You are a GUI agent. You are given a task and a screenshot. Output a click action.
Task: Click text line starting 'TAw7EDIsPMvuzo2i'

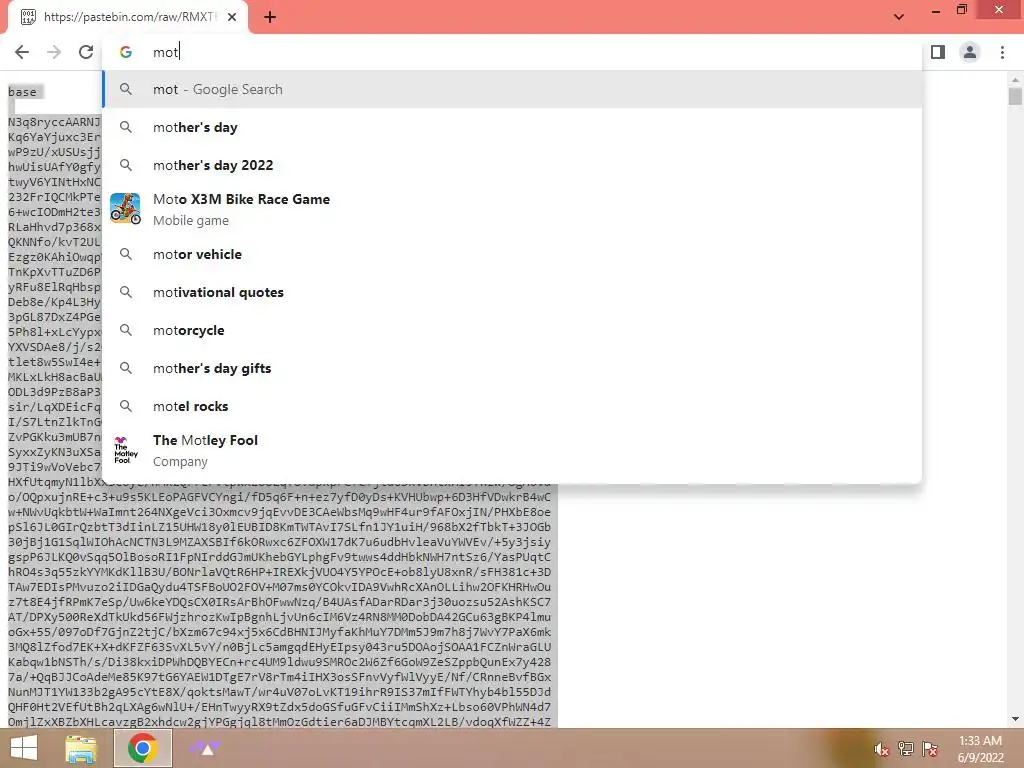[280, 587]
